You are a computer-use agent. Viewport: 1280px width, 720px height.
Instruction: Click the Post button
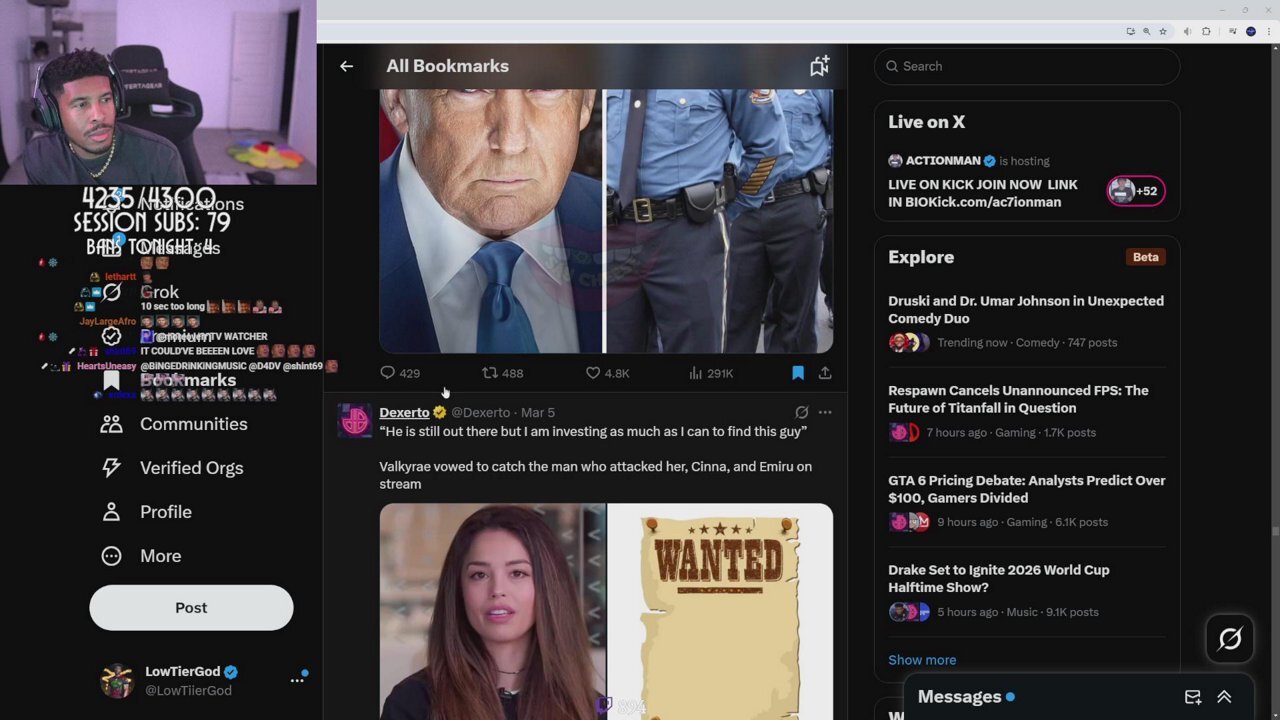coord(191,607)
